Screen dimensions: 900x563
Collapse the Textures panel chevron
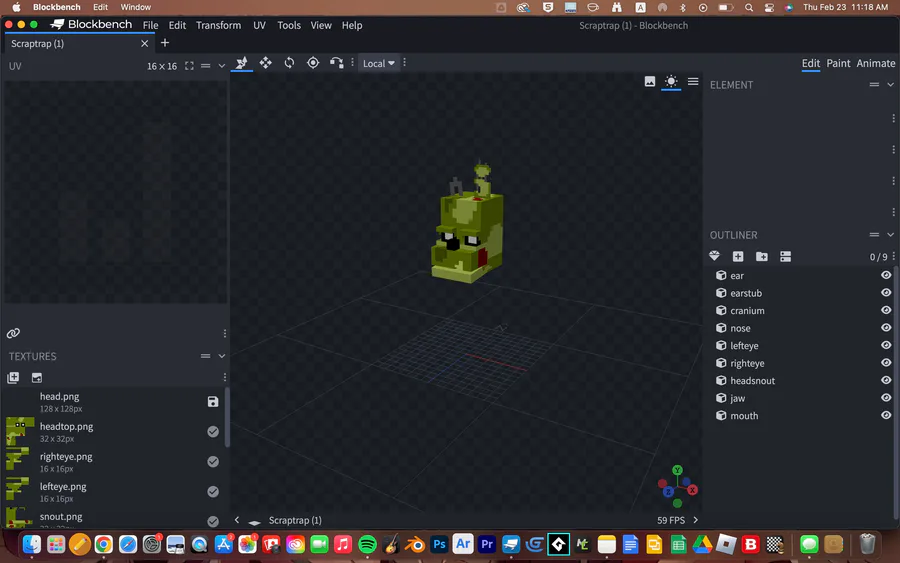[x=222, y=356]
